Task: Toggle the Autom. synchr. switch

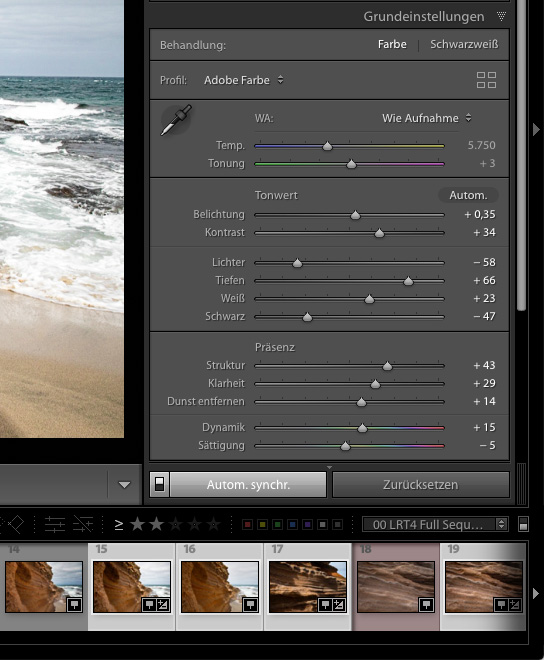Action: 159,484
